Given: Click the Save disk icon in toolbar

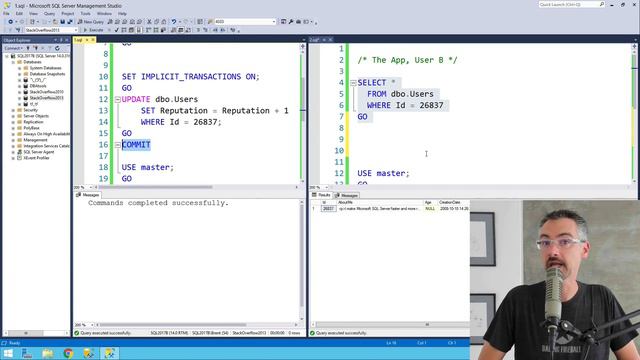Looking at the screenshot, I should (x=62, y=22).
